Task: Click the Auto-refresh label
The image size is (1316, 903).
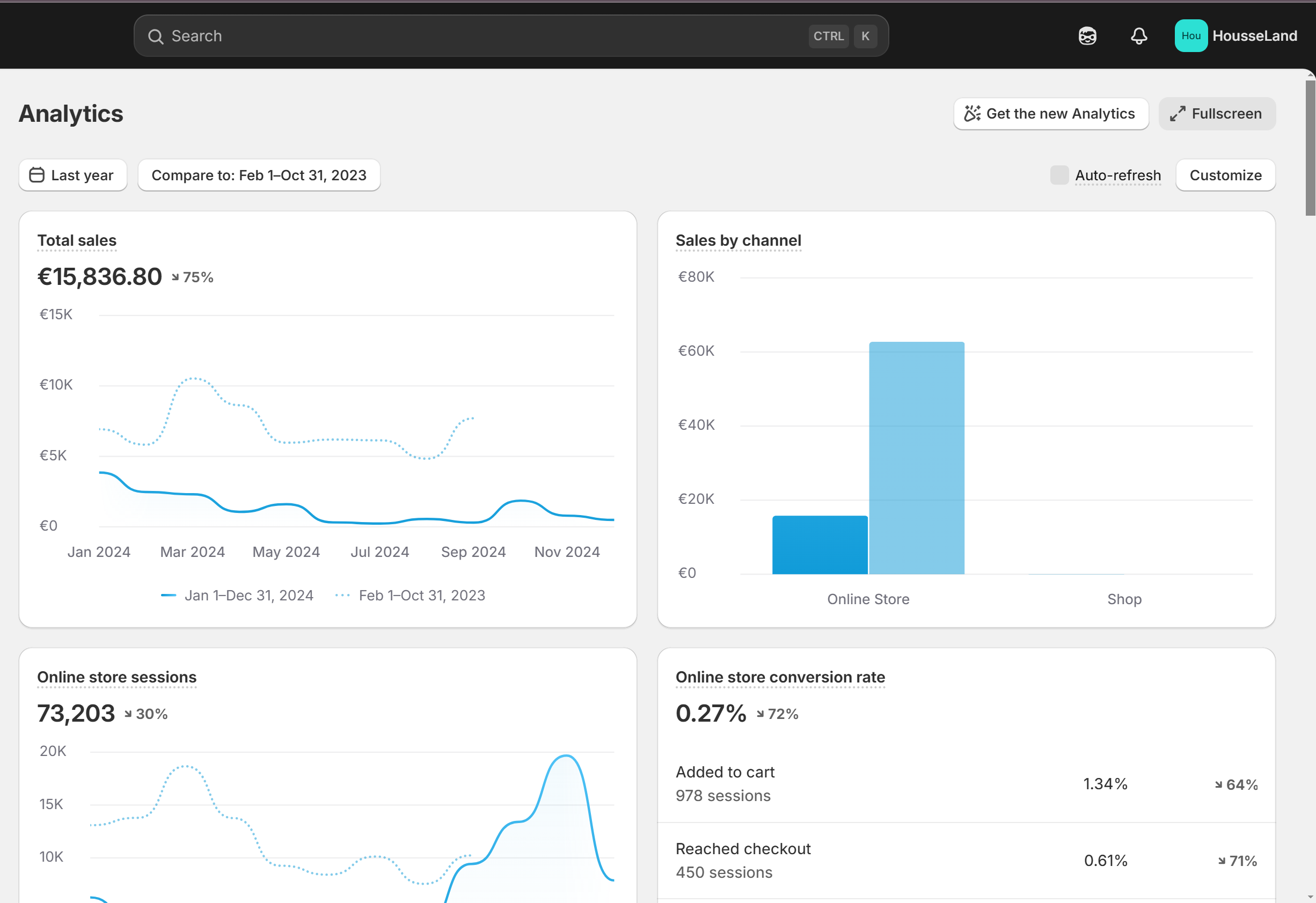Action: point(1118,175)
